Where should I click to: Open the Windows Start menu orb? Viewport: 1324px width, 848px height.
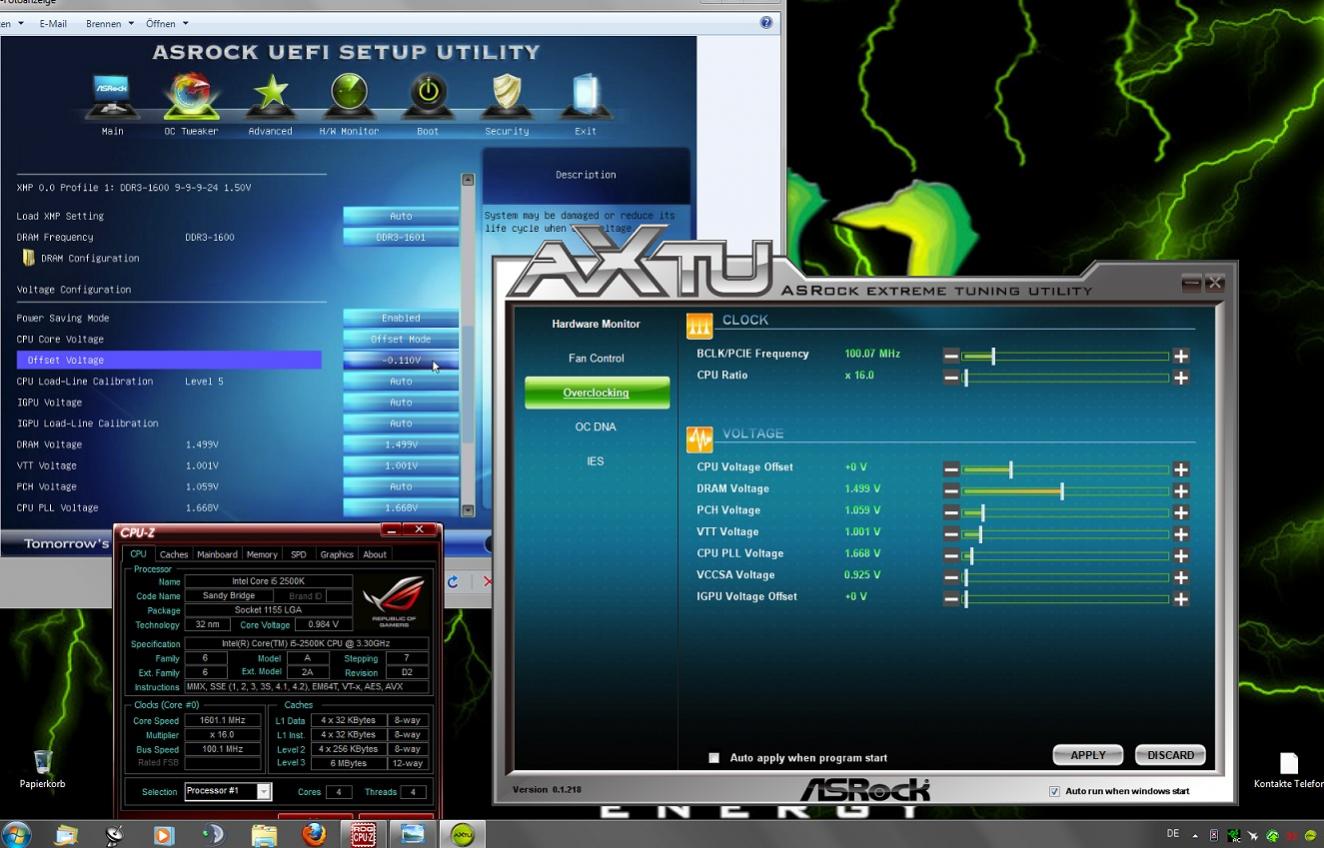(x=16, y=834)
